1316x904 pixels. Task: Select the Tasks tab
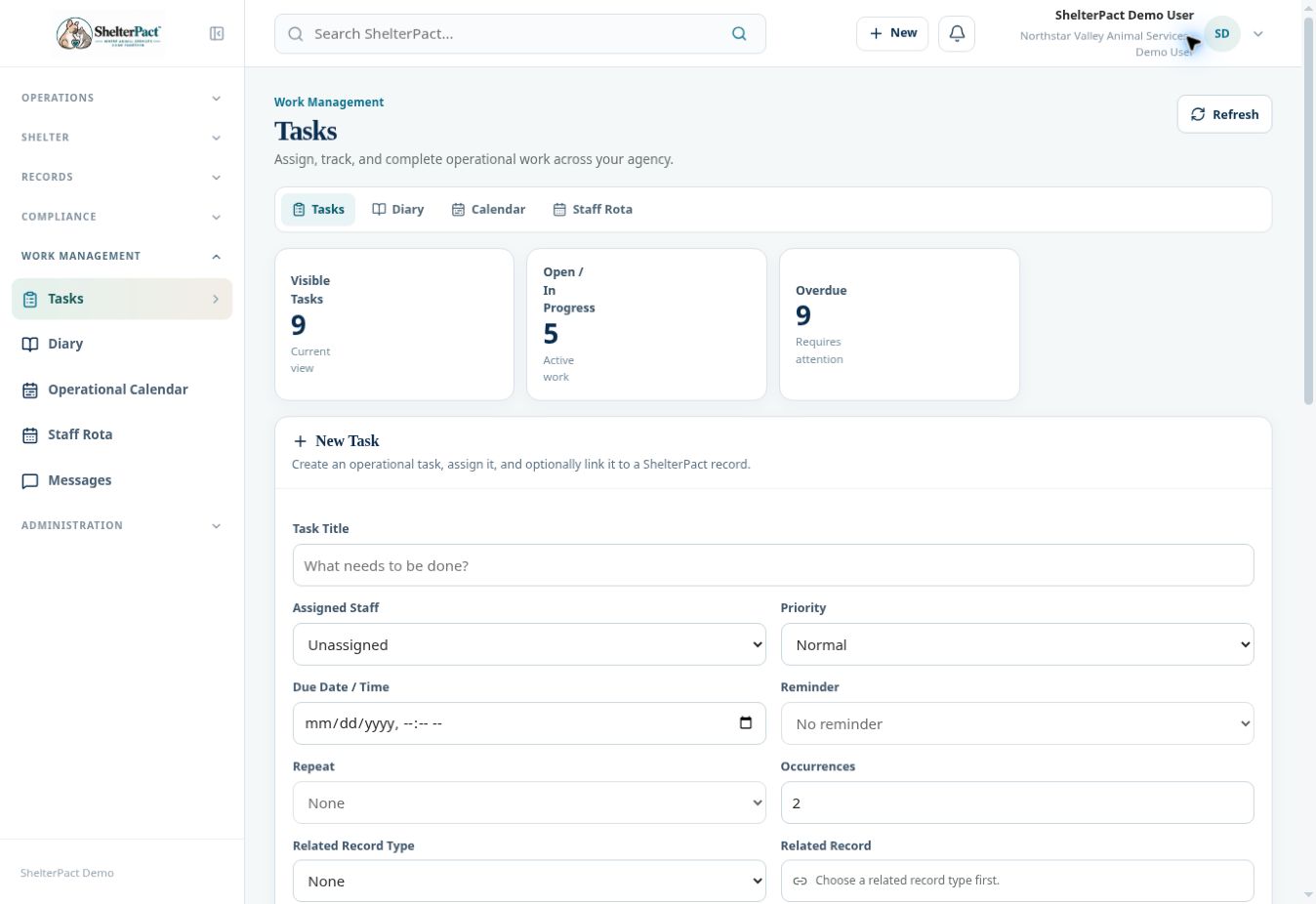(318, 209)
